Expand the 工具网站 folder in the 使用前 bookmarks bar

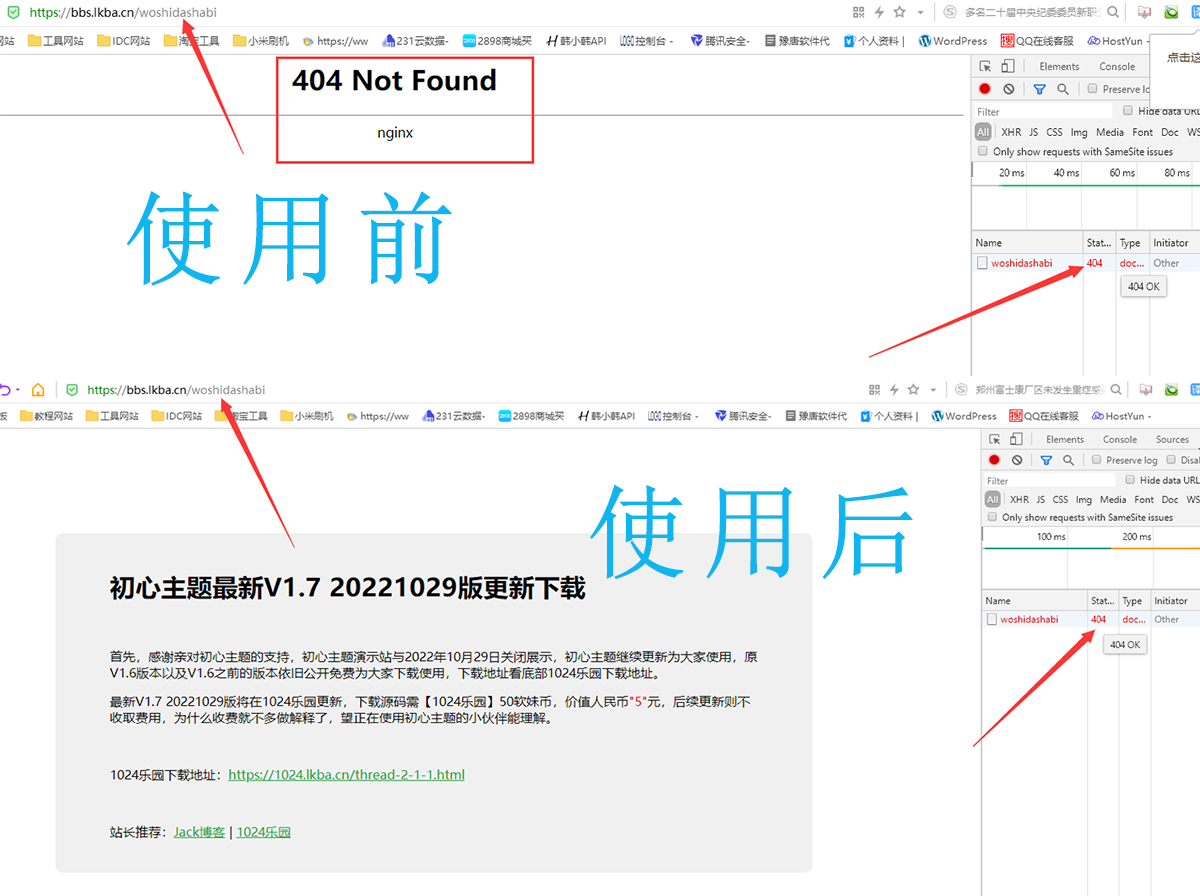point(55,41)
